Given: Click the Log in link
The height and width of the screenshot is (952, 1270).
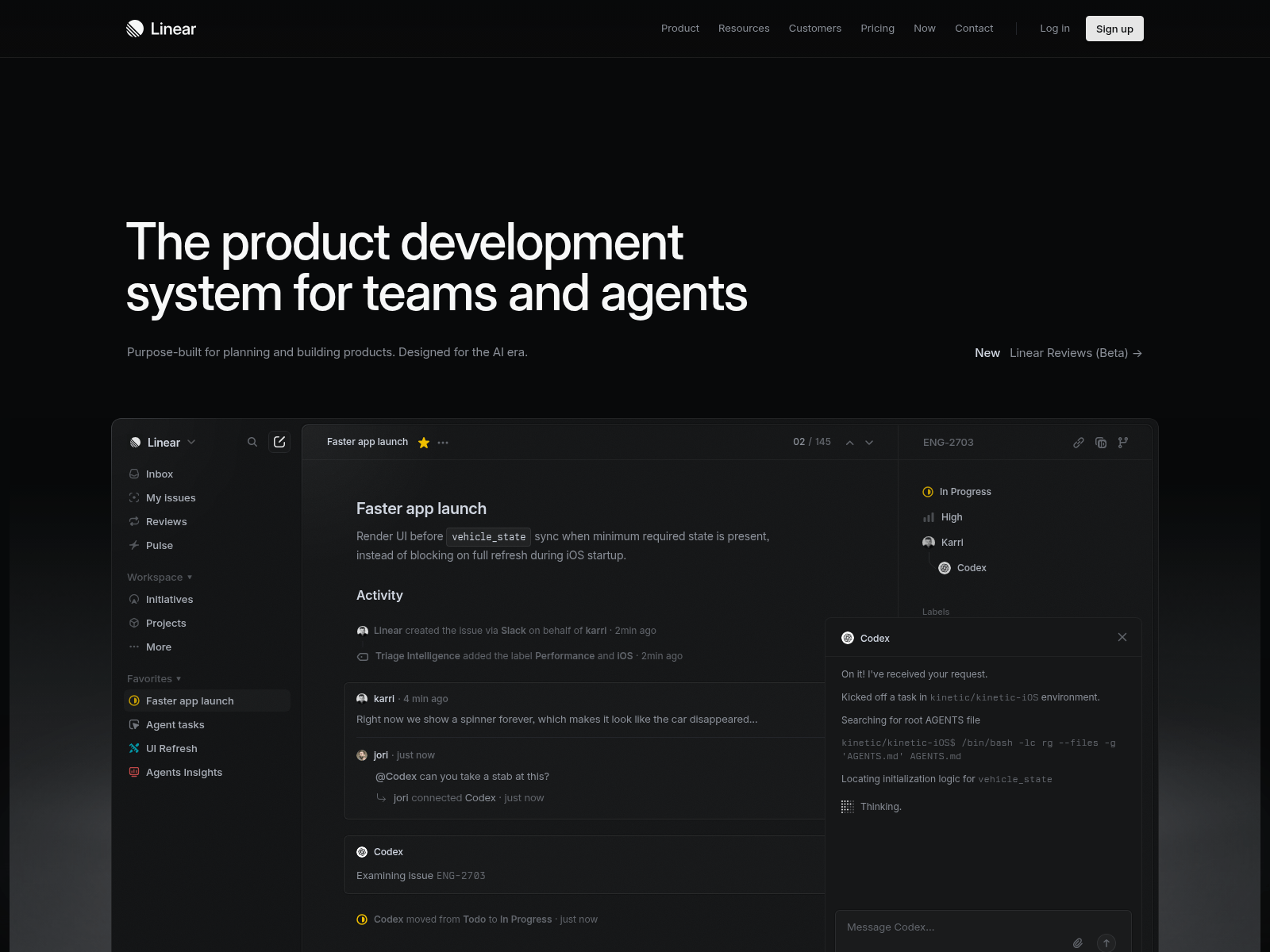Looking at the screenshot, I should (1055, 29).
